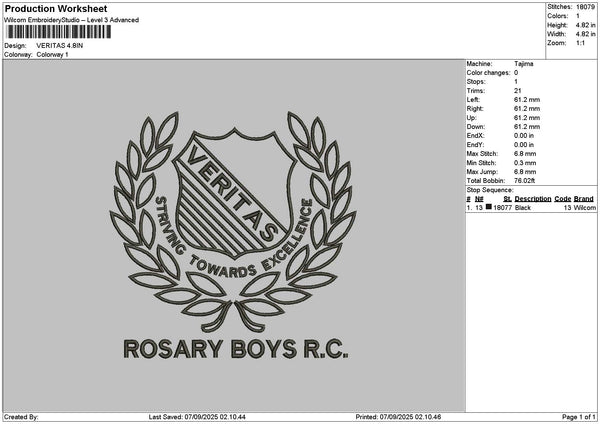Click the Max Stitch value 6.8 mm
This screenshot has height=424, width=600.
click(525, 154)
